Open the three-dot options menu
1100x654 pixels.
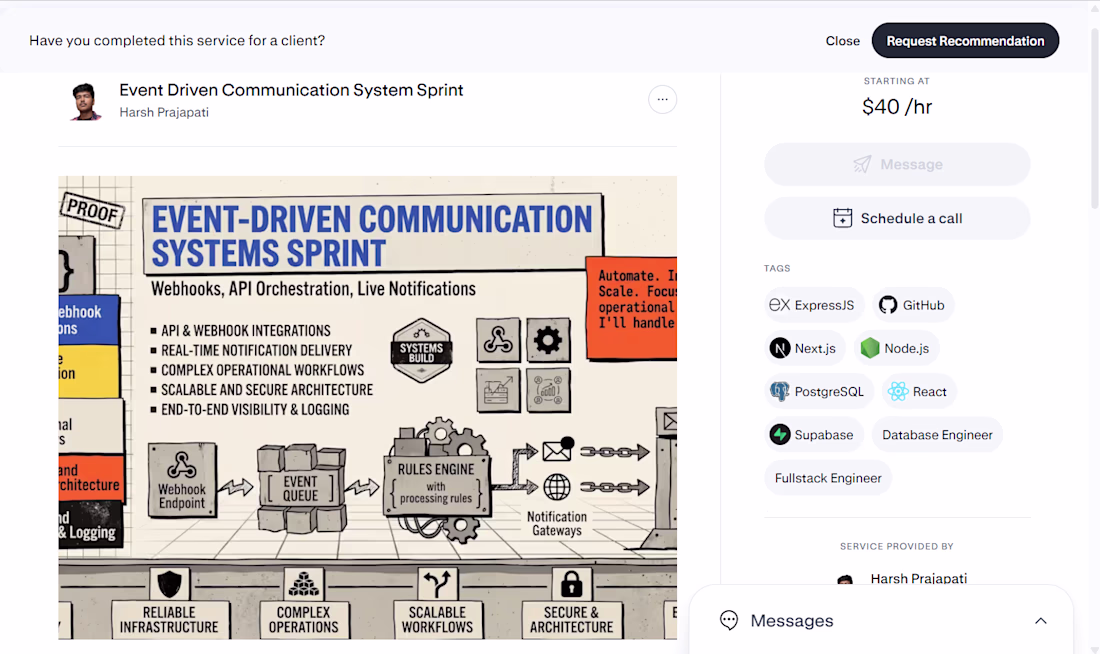click(x=662, y=100)
